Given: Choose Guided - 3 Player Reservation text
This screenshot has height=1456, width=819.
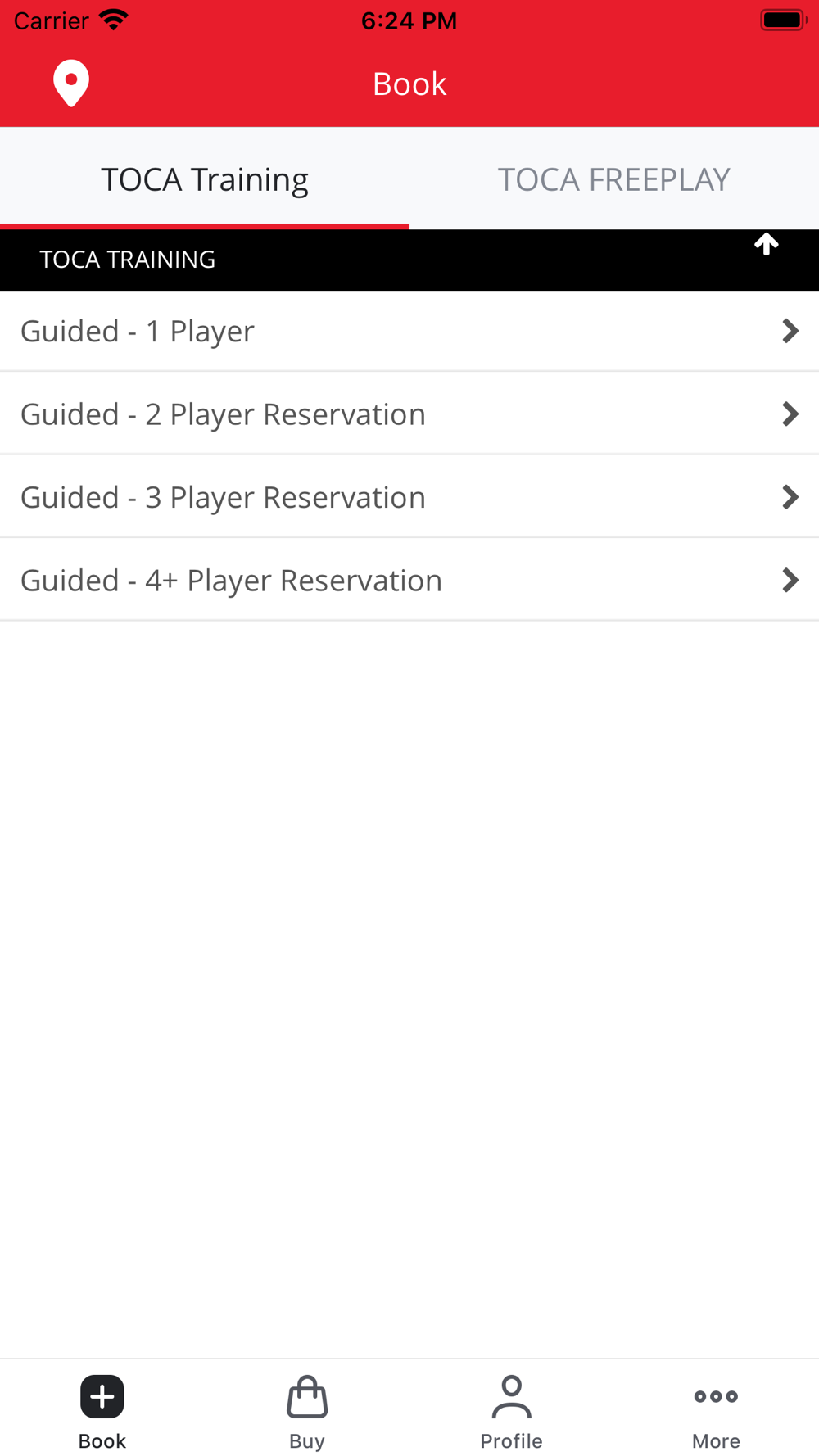Looking at the screenshot, I should coord(223,497).
